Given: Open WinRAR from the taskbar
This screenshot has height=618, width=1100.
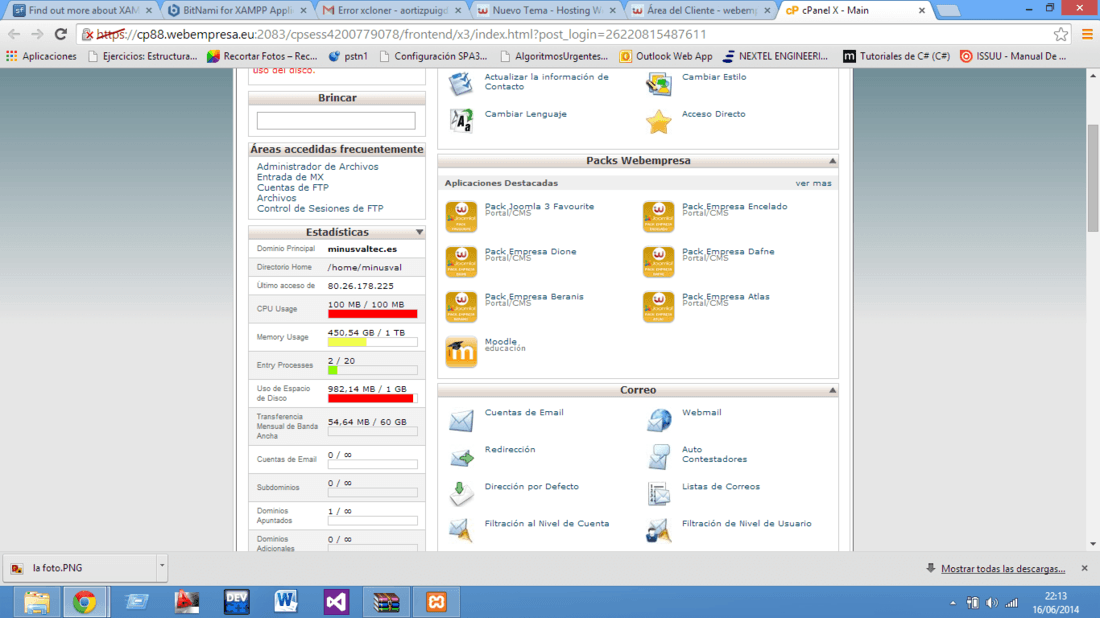Looking at the screenshot, I should point(386,602).
